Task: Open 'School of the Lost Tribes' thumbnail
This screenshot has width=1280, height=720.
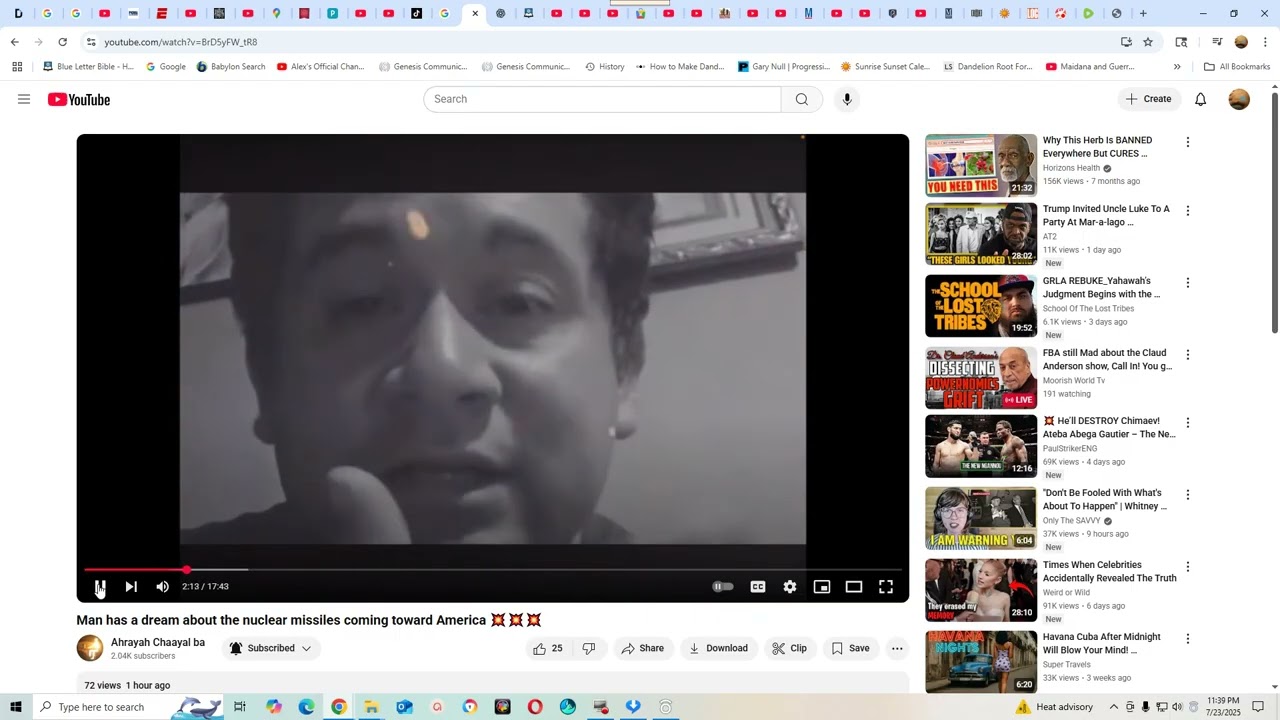Action: click(x=981, y=306)
